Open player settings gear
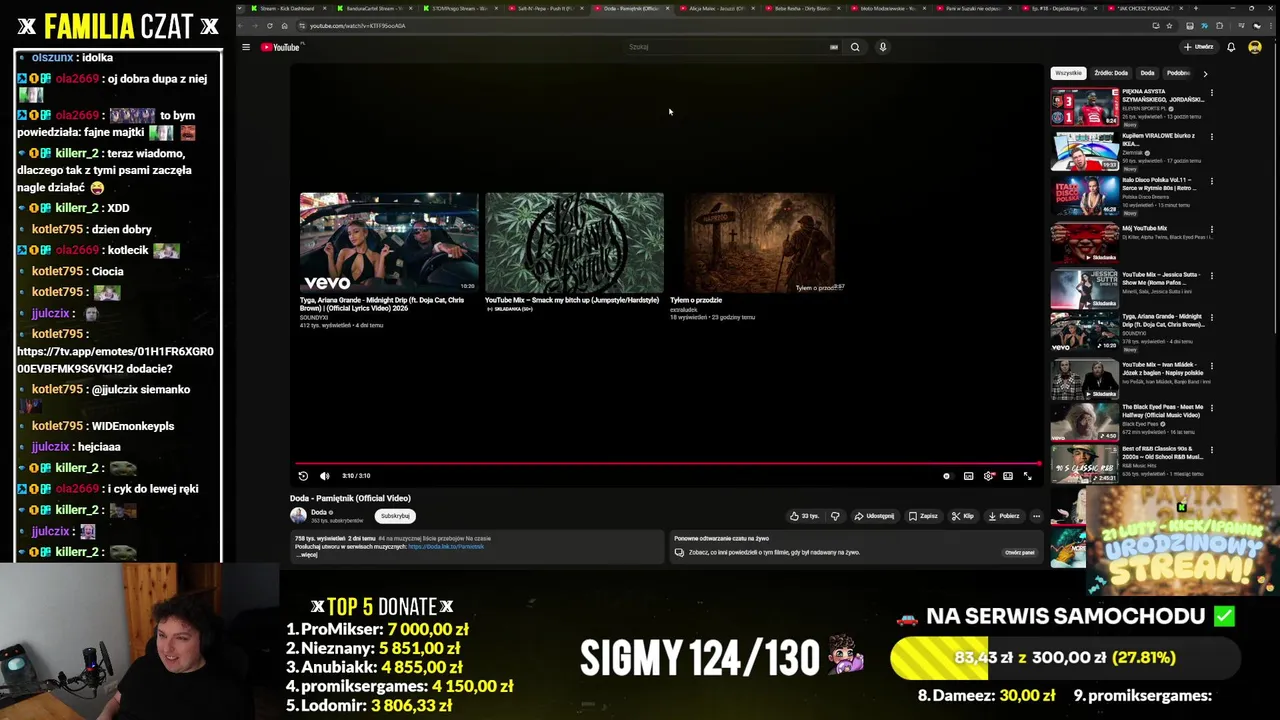The width and height of the screenshot is (1280, 720). [988, 476]
